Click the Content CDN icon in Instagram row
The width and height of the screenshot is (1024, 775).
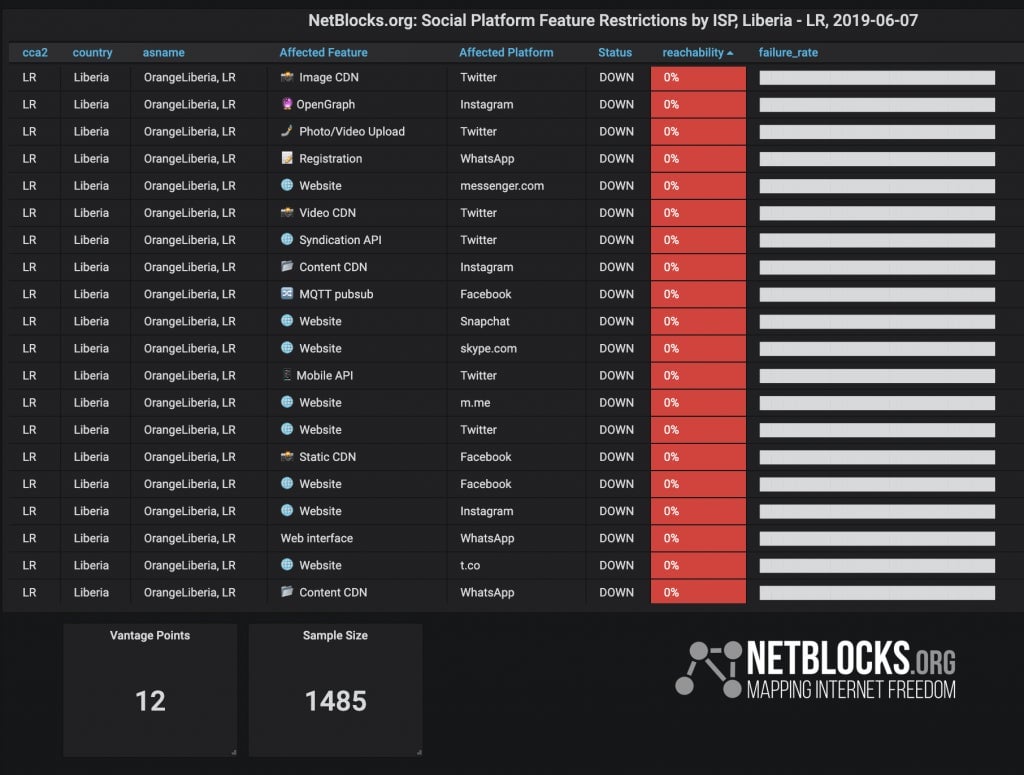click(287, 266)
